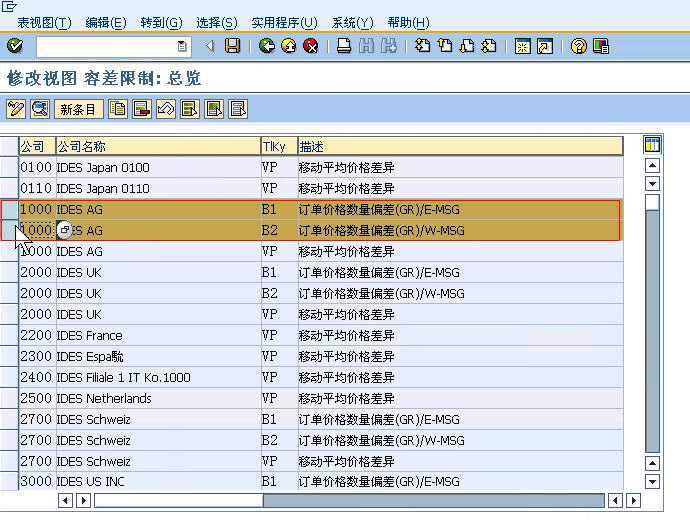The height and width of the screenshot is (525, 690).
Task: Click the Print icon in toolbar
Action: click(344, 46)
